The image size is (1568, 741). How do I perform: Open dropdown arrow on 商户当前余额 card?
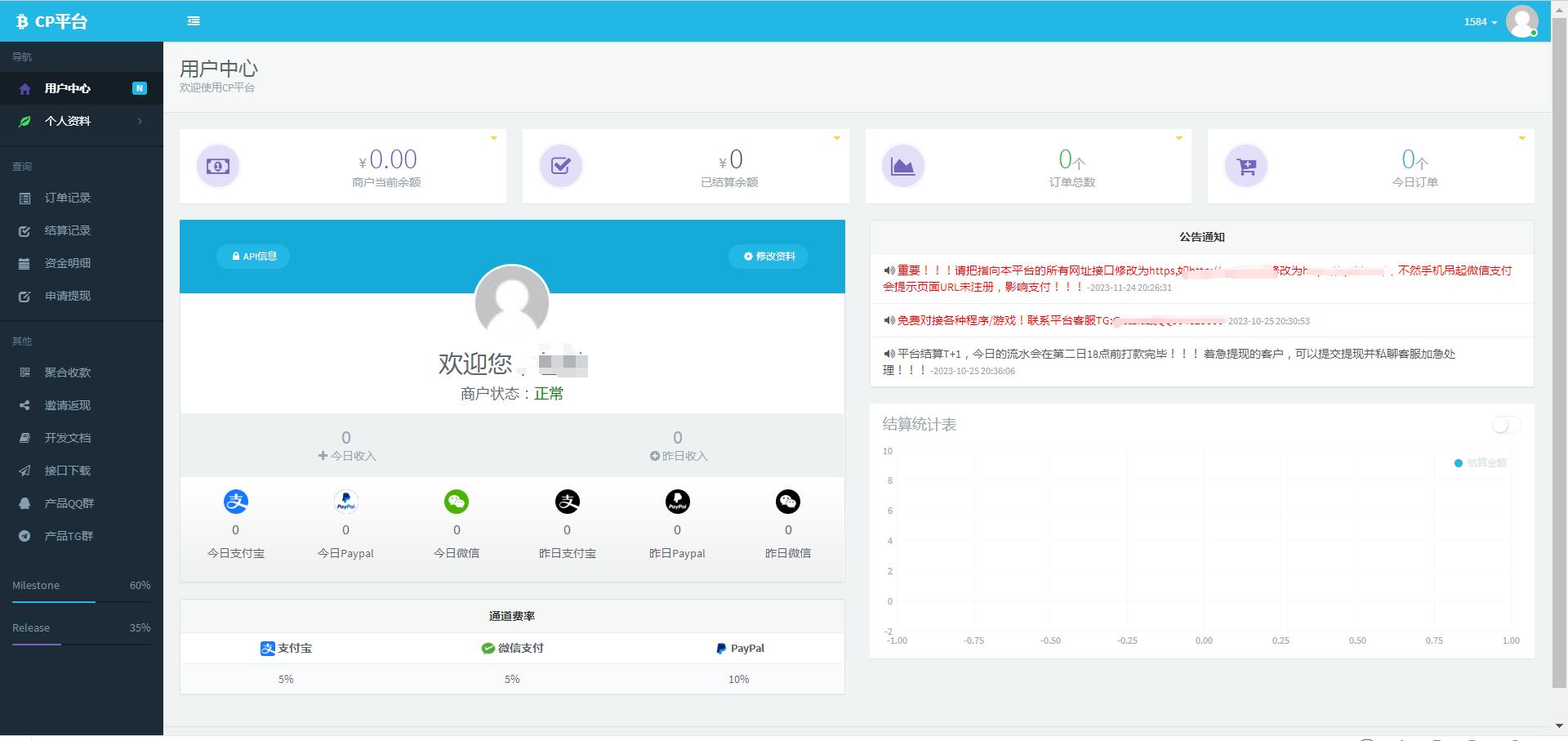click(493, 138)
